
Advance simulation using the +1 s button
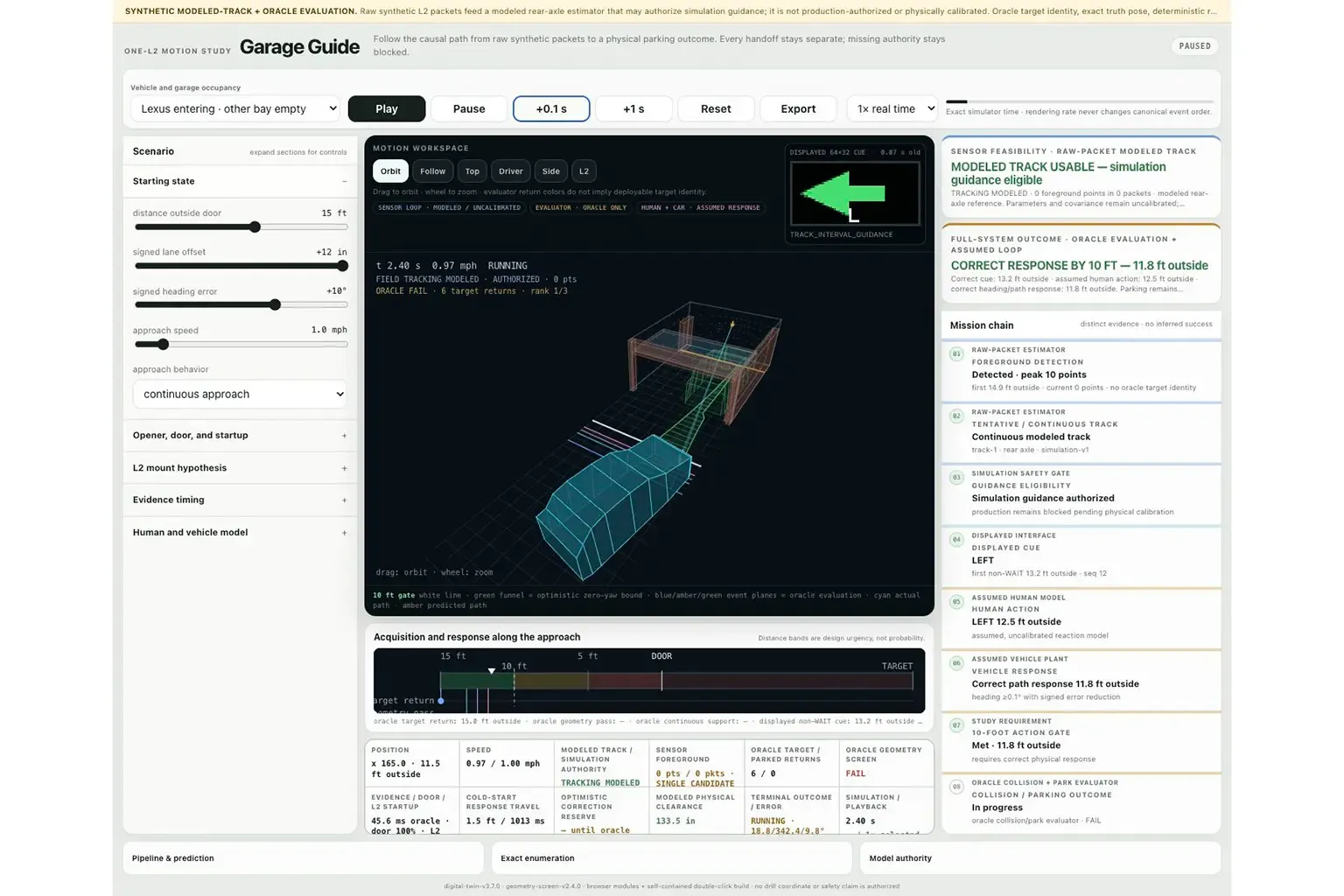633,108
